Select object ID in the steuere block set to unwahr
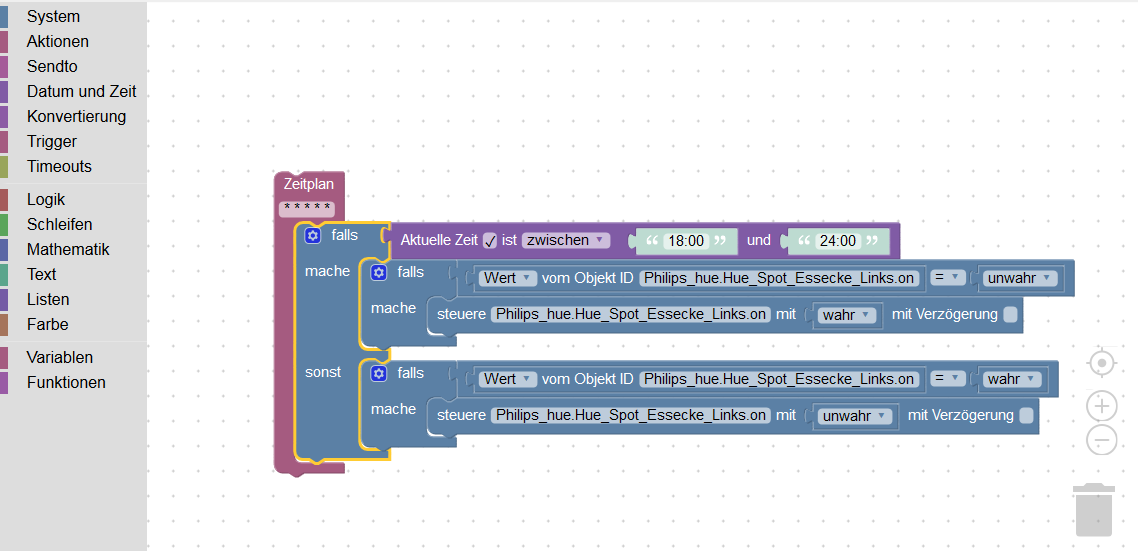The width and height of the screenshot is (1138, 551). [x=631, y=415]
